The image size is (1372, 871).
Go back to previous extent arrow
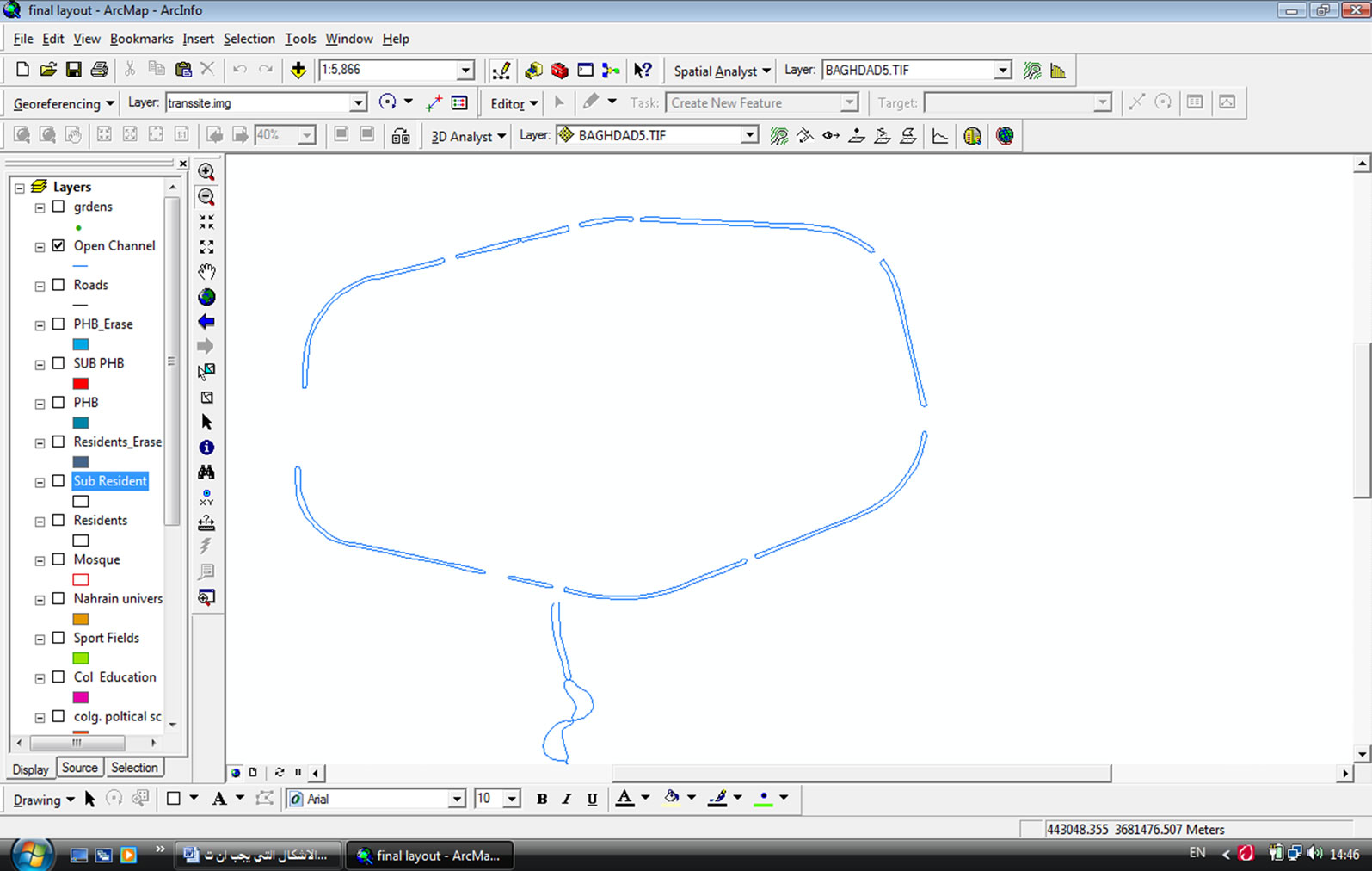click(x=206, y=322)
